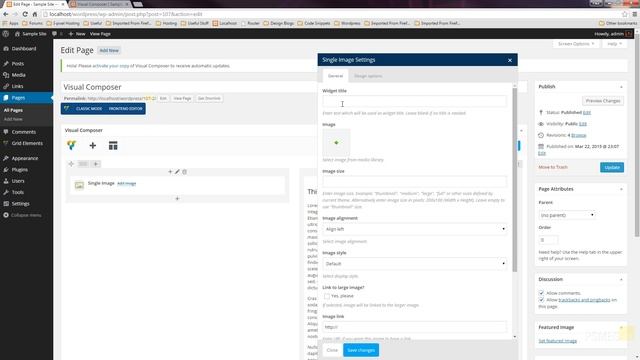Collapse the Page Attributes panel arrow
This screenshot has height=360, width=640.
pos(621,189)
